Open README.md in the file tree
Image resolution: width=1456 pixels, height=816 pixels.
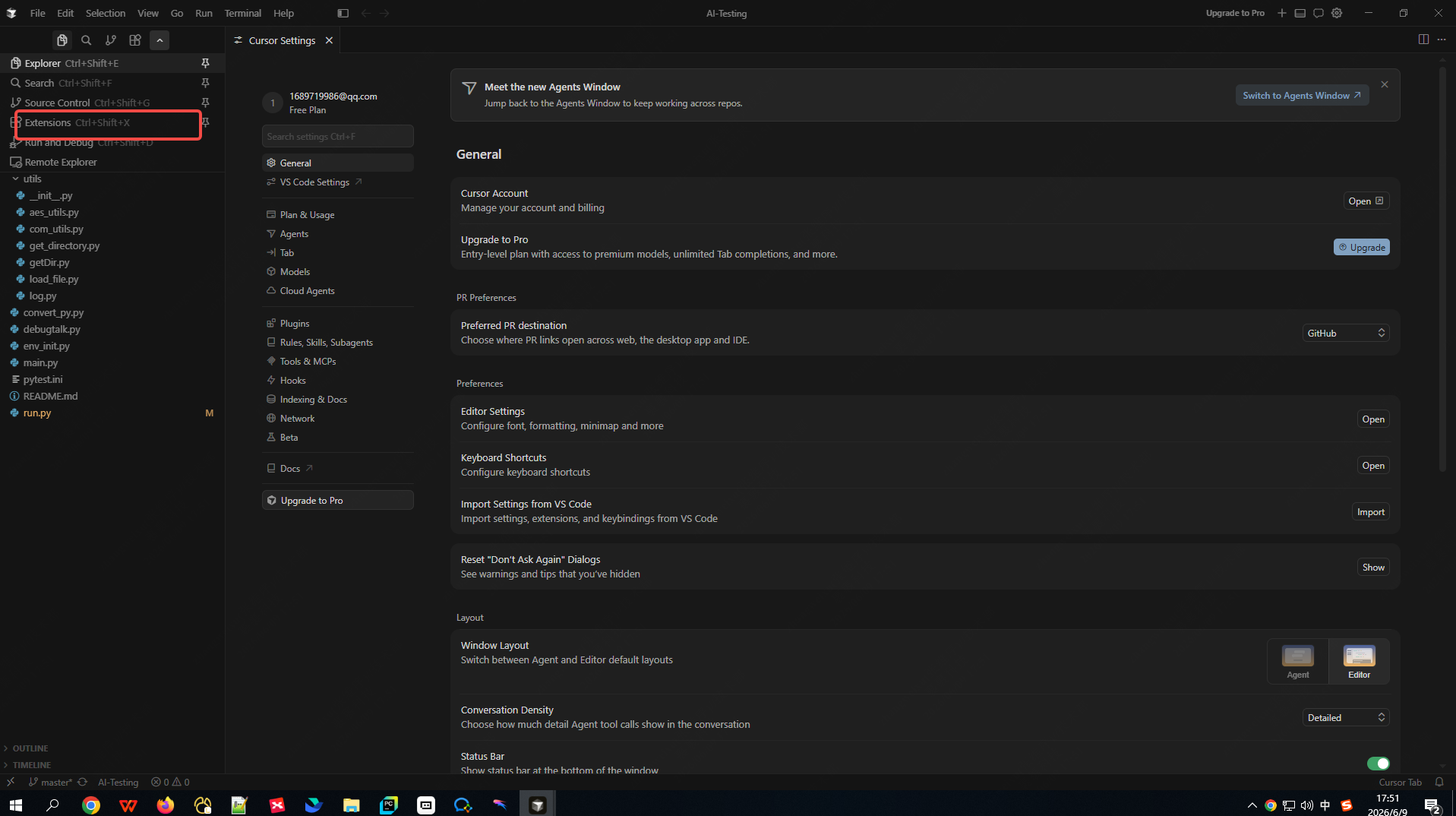pos(50,396)
